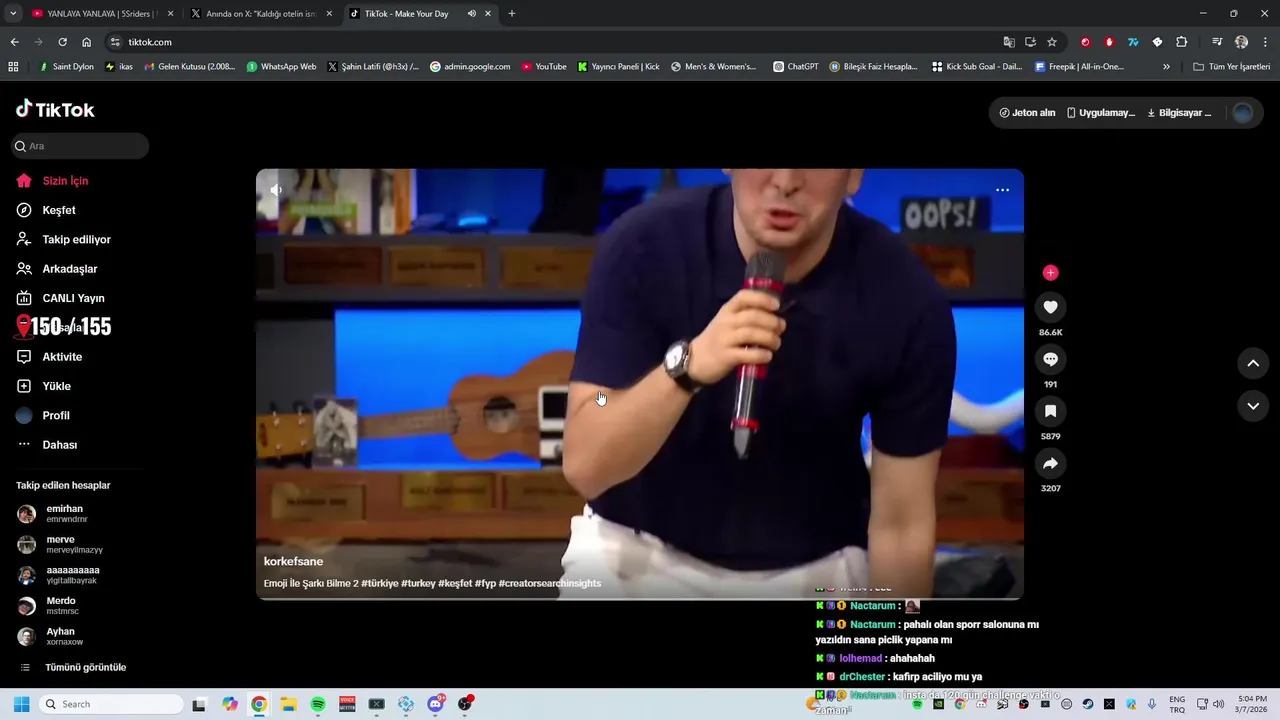
Task: Click the #türkiye hashtag
Action: [x=380, y=583]
